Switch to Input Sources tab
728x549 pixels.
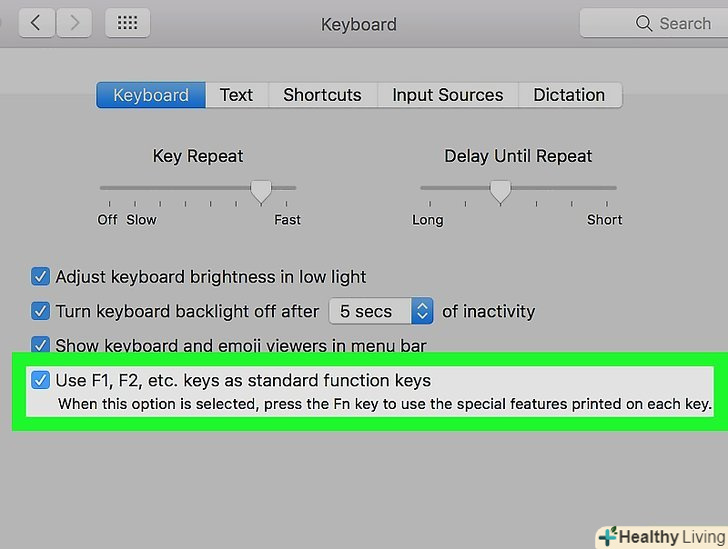click(447, 95)
